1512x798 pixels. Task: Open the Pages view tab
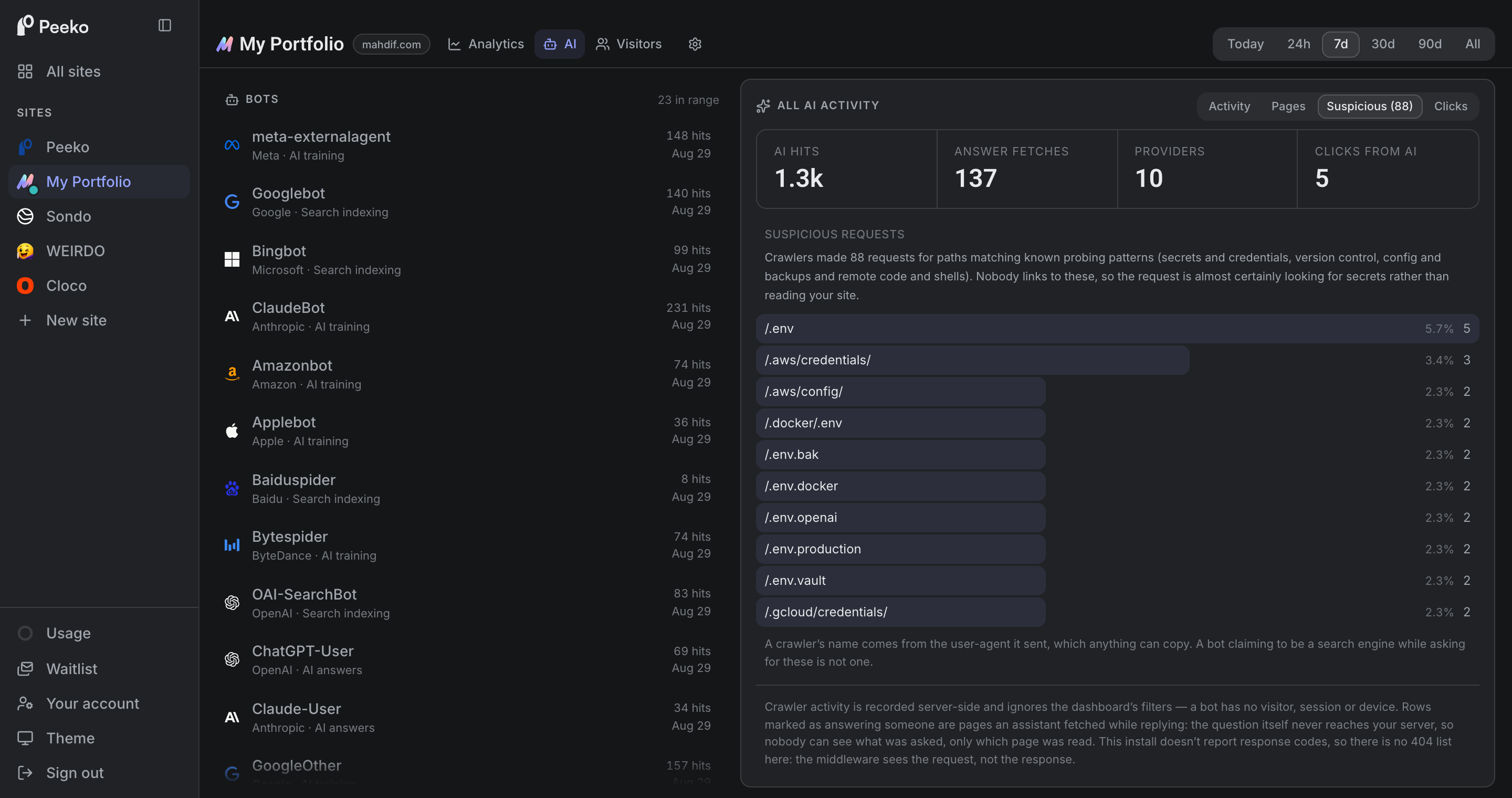(1288, 106)
